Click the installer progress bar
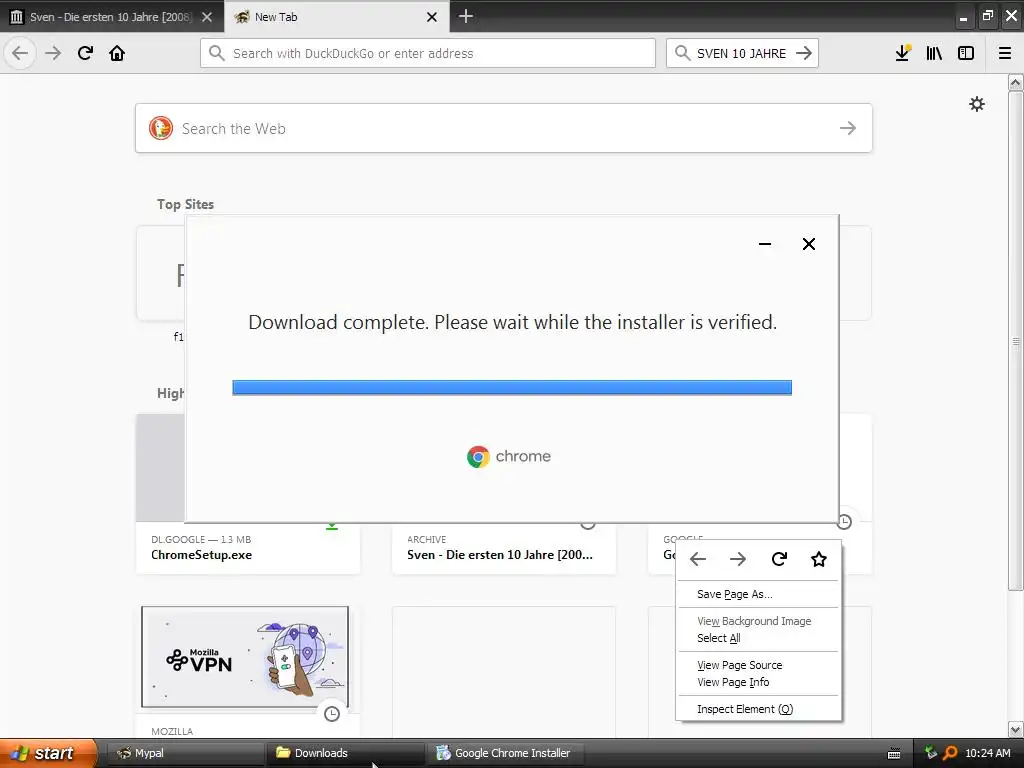The width and height of the screenshot is (1024, 768). (x=512, y=387)
